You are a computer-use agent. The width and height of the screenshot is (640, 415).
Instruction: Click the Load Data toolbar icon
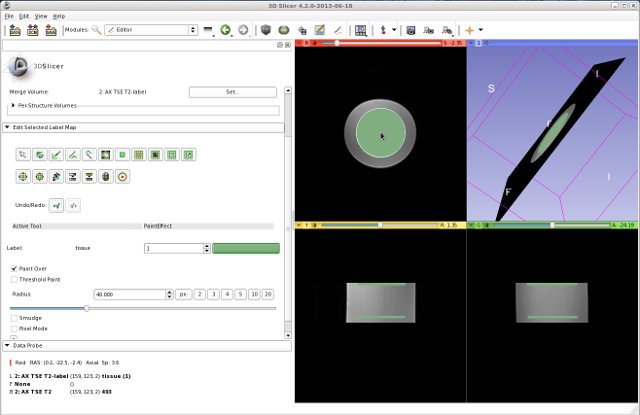[12, 31]
